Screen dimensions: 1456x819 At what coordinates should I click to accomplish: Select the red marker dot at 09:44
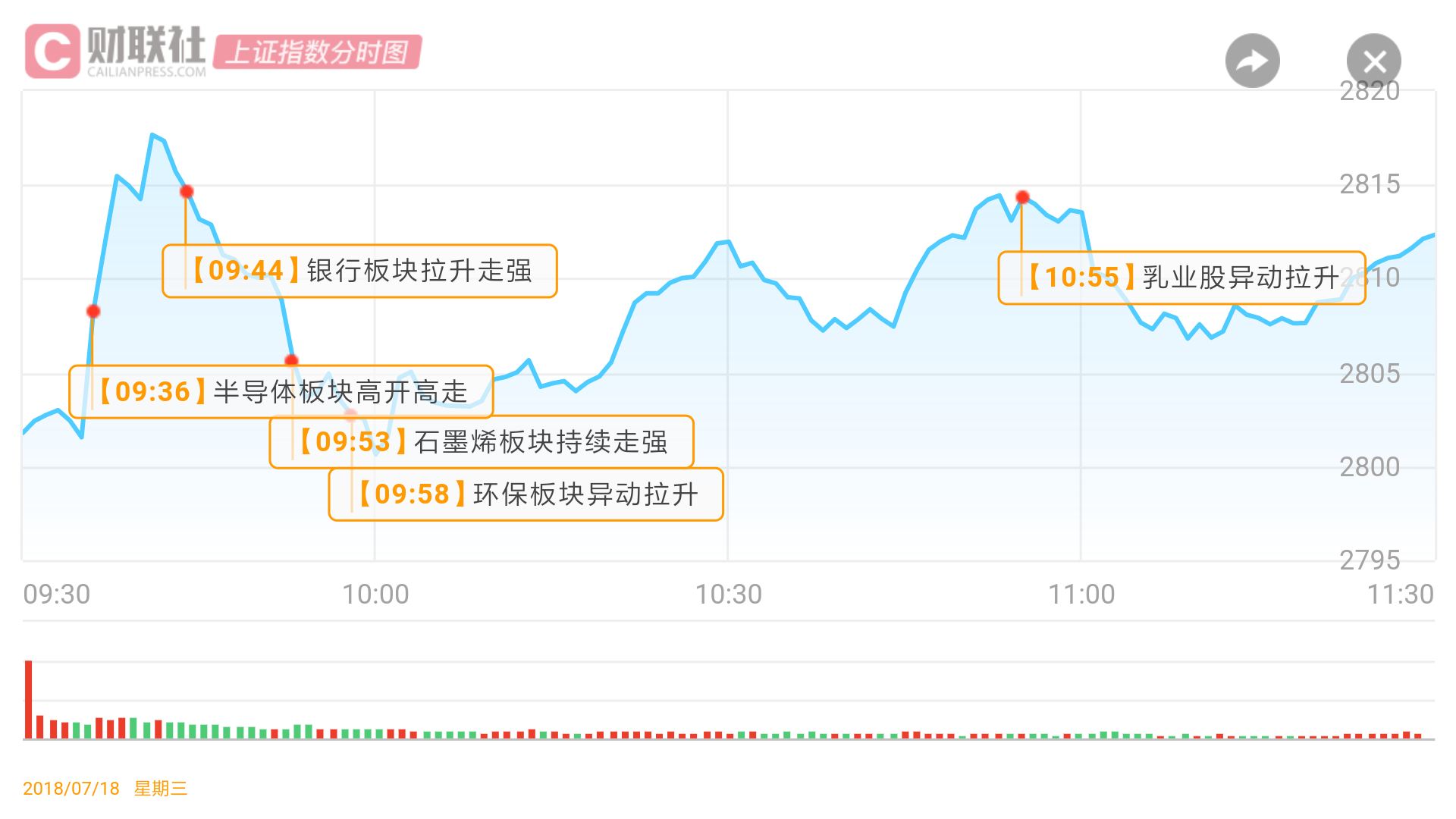pyautogui.click(x=187, y=191)
